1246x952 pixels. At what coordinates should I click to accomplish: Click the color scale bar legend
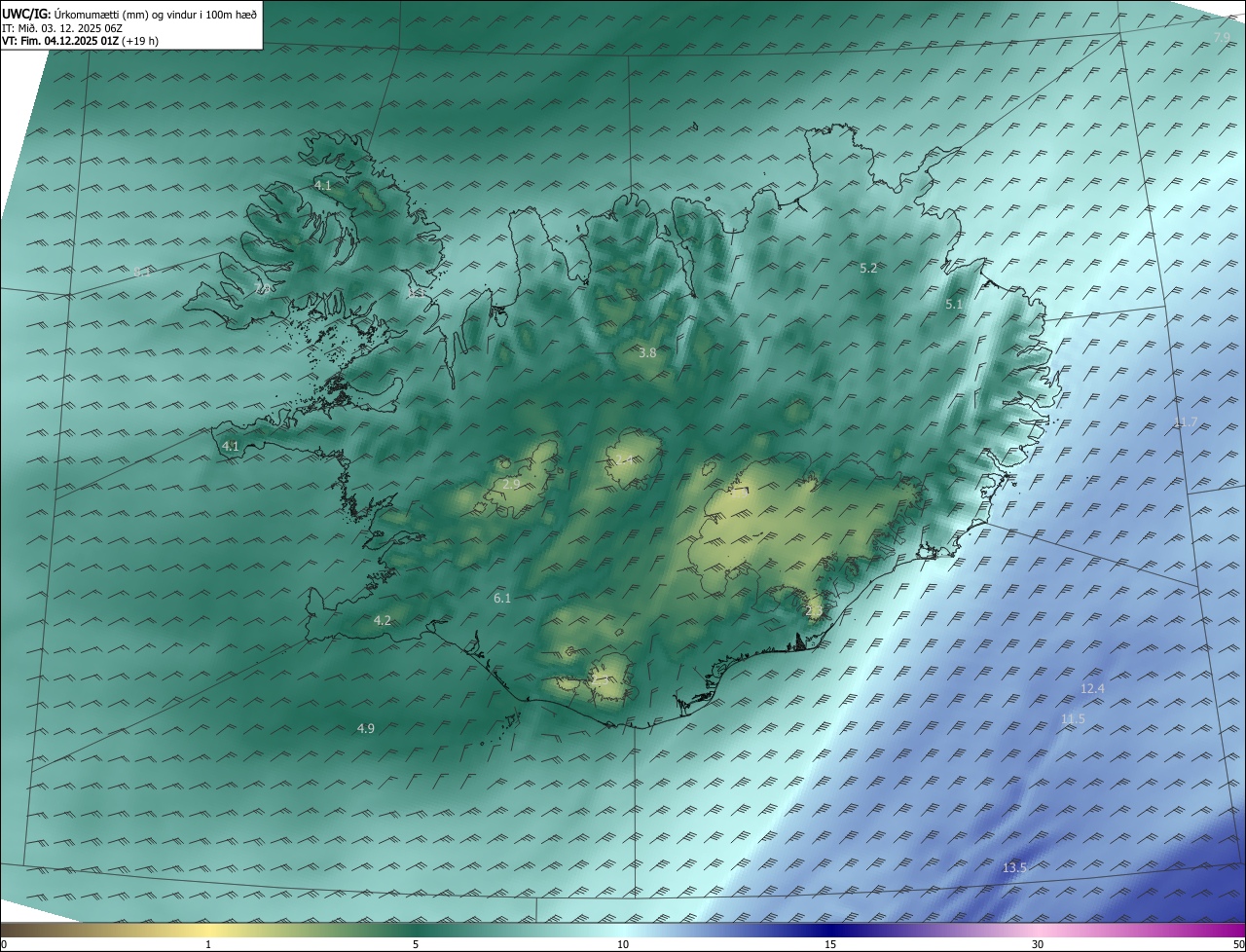tap(623, 930)
